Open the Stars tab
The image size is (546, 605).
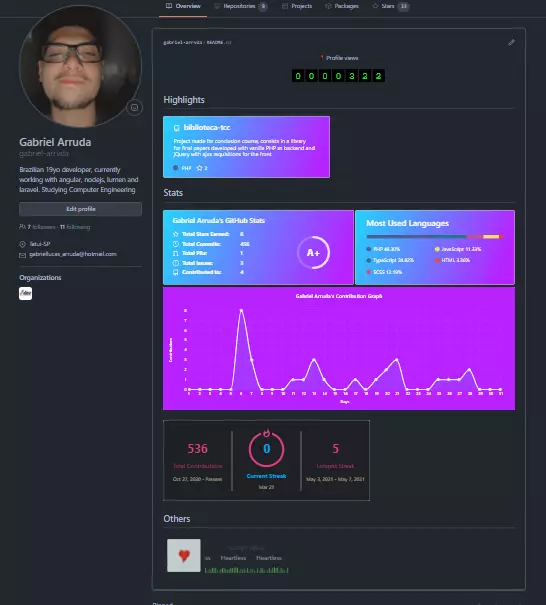click(x=390, y=6)
